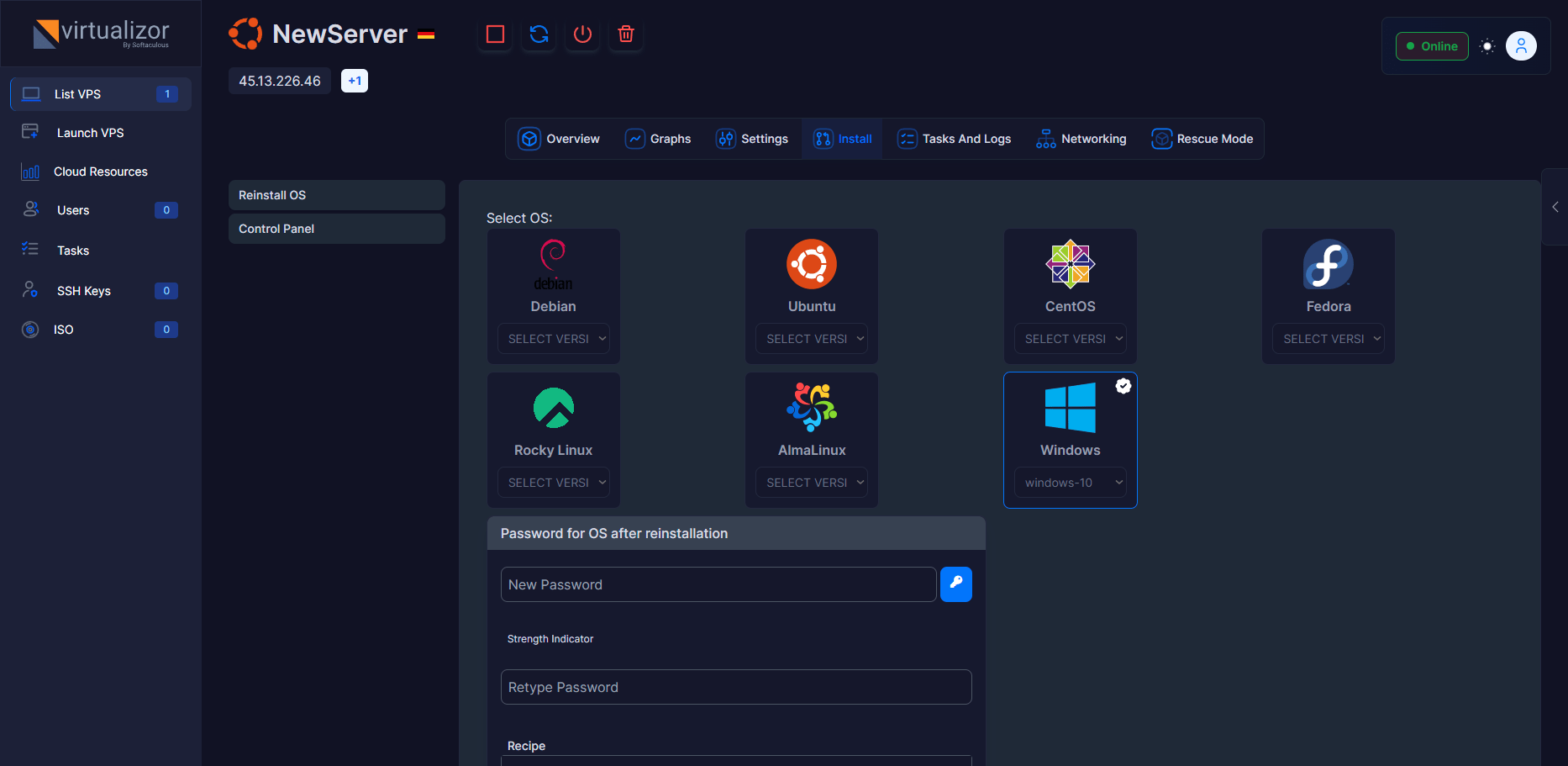1568x766 pixels.
Task: Switch to the Graphs tab
Action: [658, 139]
